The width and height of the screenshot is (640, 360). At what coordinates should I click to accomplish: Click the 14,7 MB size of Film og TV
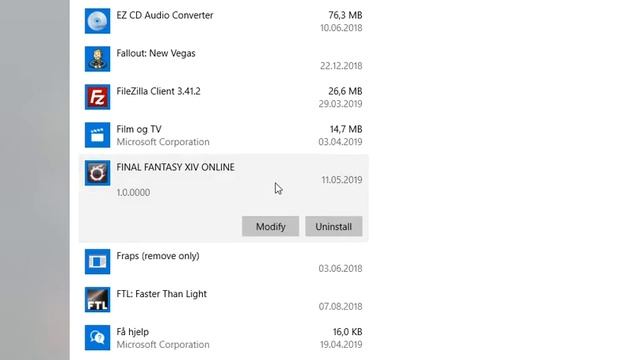tap(346, 129)
